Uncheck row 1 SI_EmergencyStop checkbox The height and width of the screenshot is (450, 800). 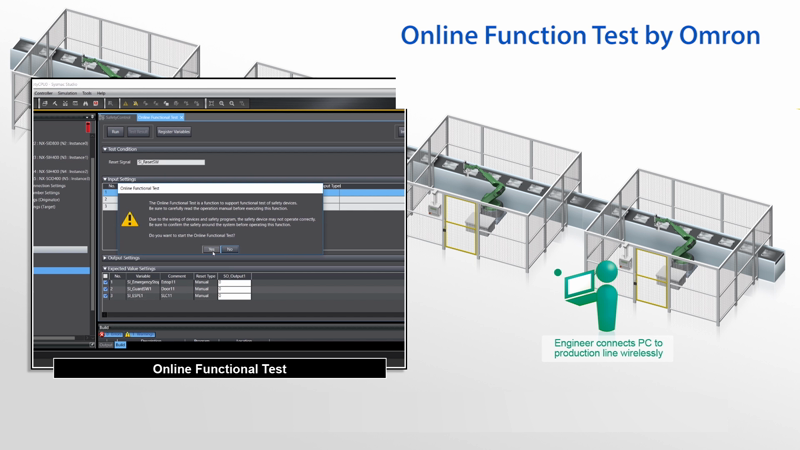pyautogui.click(x=106, y=282)
